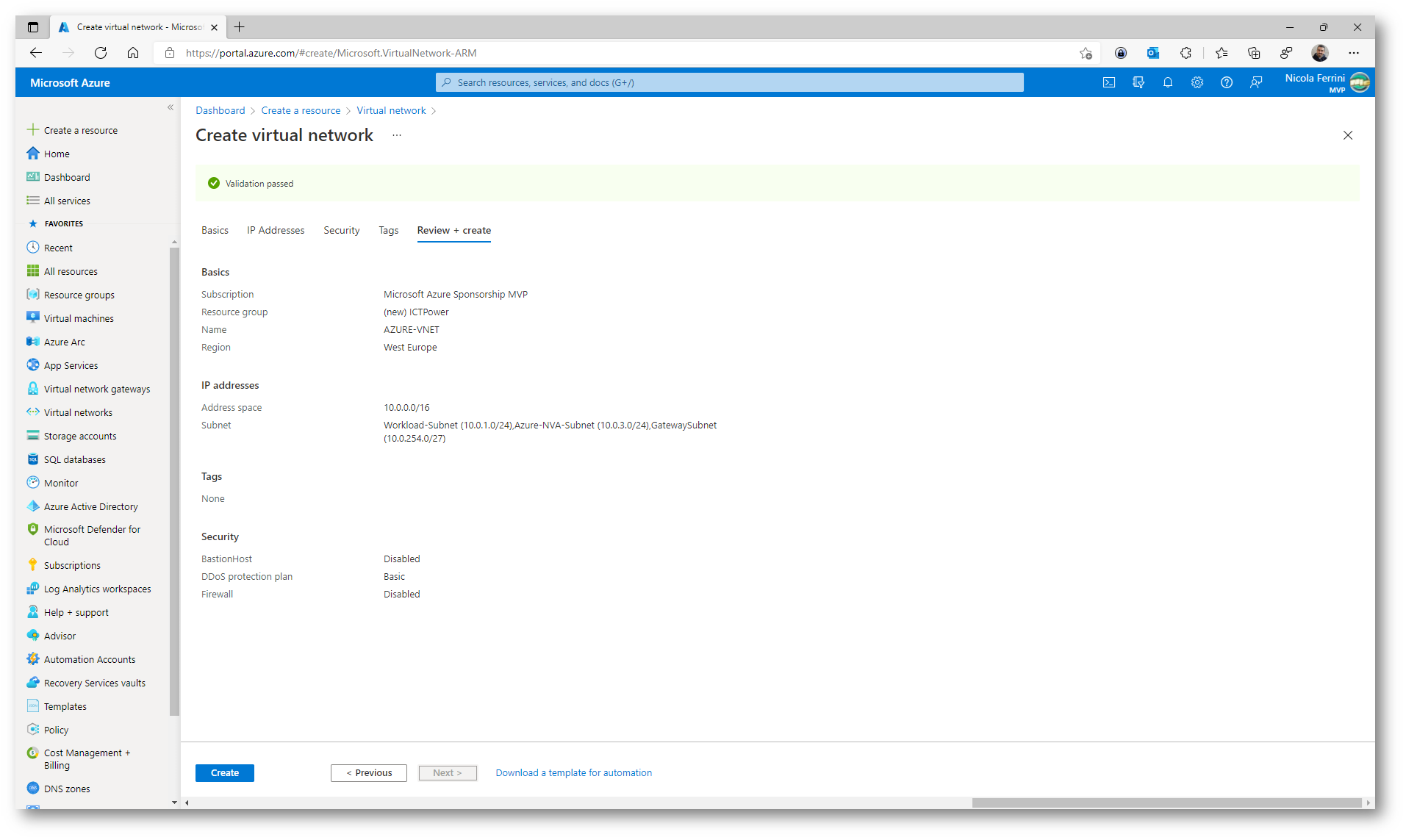Image resolution: width=1406 pixels, height=840 pixels.
Task: Click the Create a resource plus icon
Action: coord(32,130)
